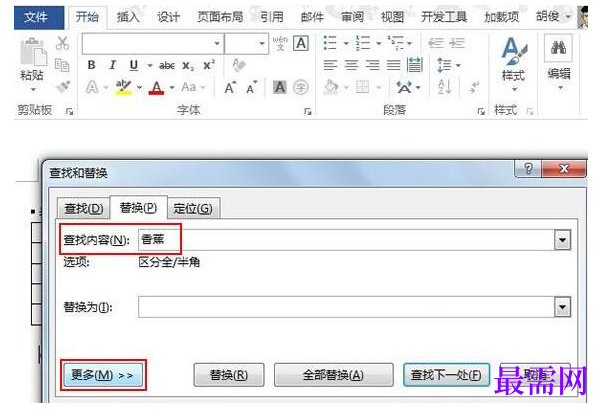This screenshot has height=412, width=606.
Task: Open 替换为 history dropdown arrow
Action: [562, 307]
